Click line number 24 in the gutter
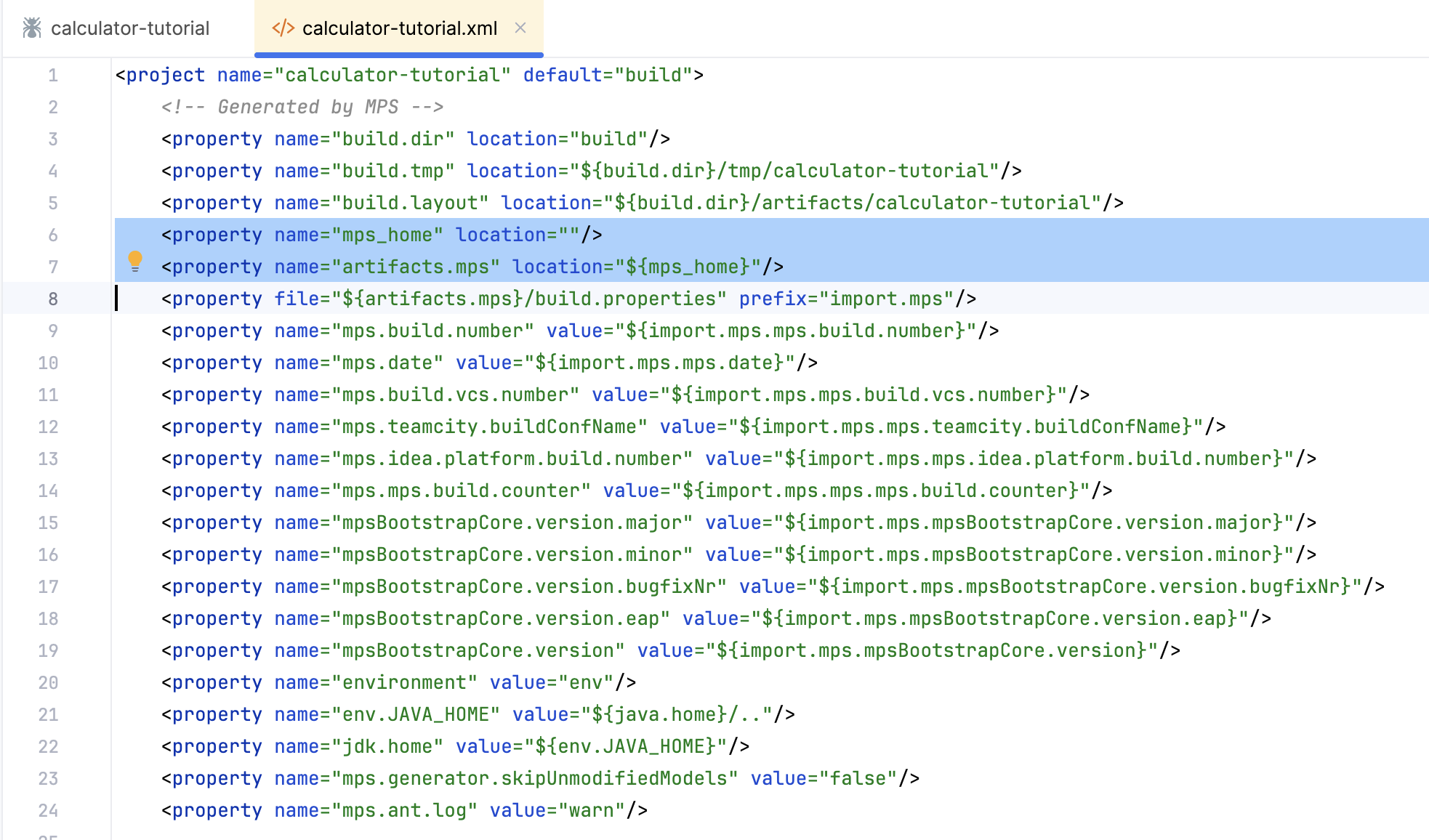This screenshot has height=840, width=1429. click(49, 809)
